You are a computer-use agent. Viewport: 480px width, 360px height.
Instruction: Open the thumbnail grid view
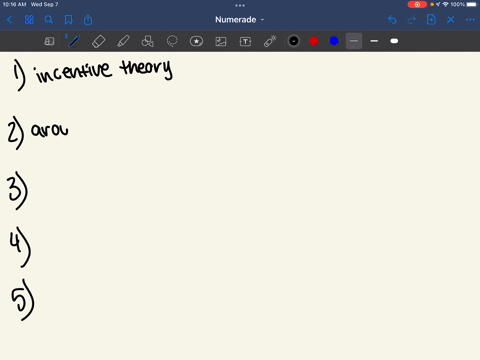tap(29, 20)
